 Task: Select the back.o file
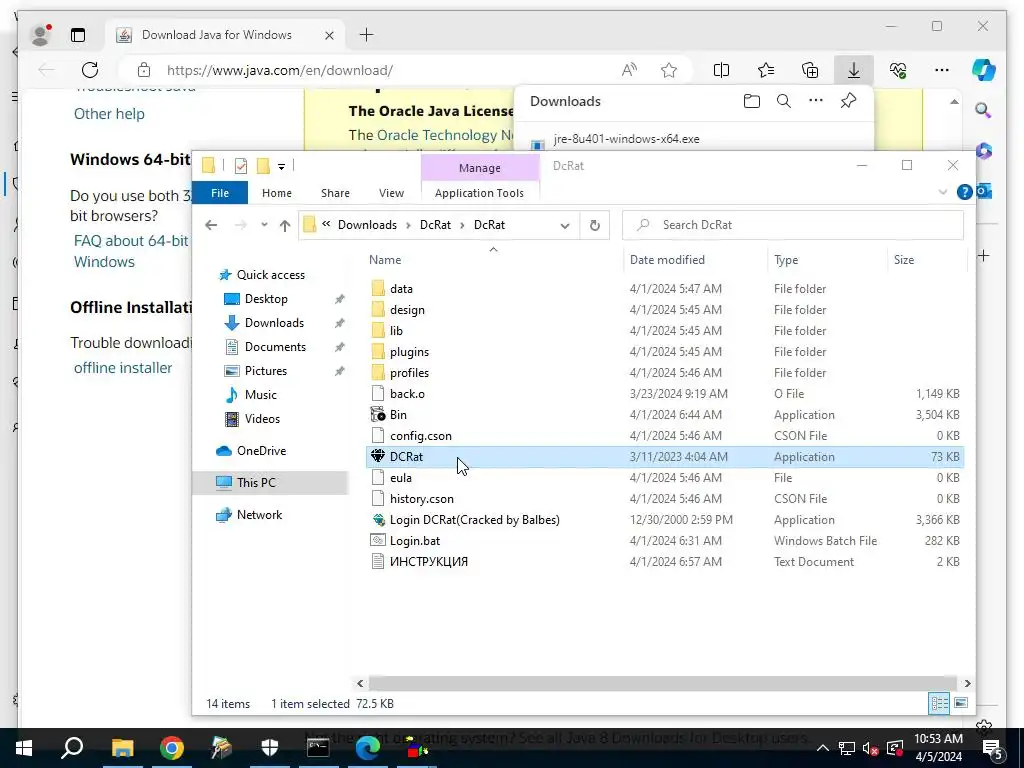[407, 394]
